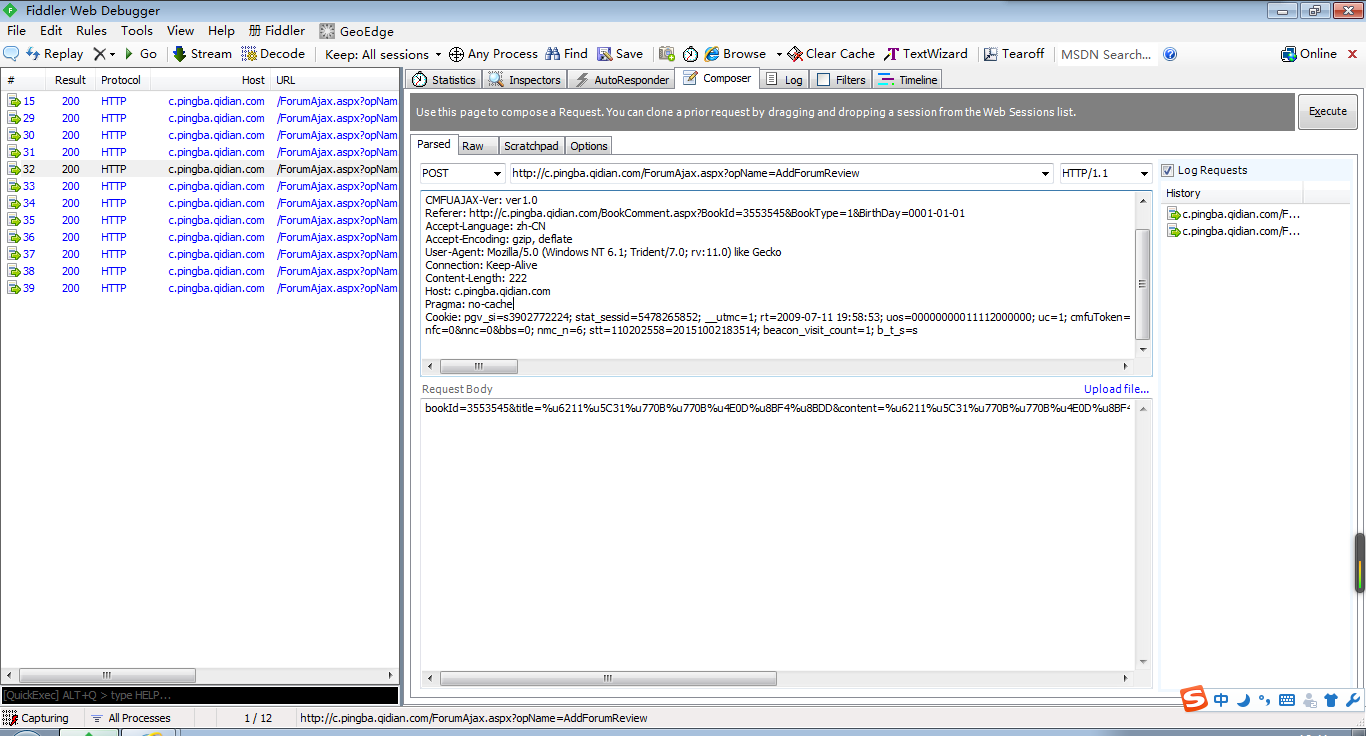This screenshot has height=736, width=1366.
Task: Toggle Capturing in the status bar
Action: point(36,718)
